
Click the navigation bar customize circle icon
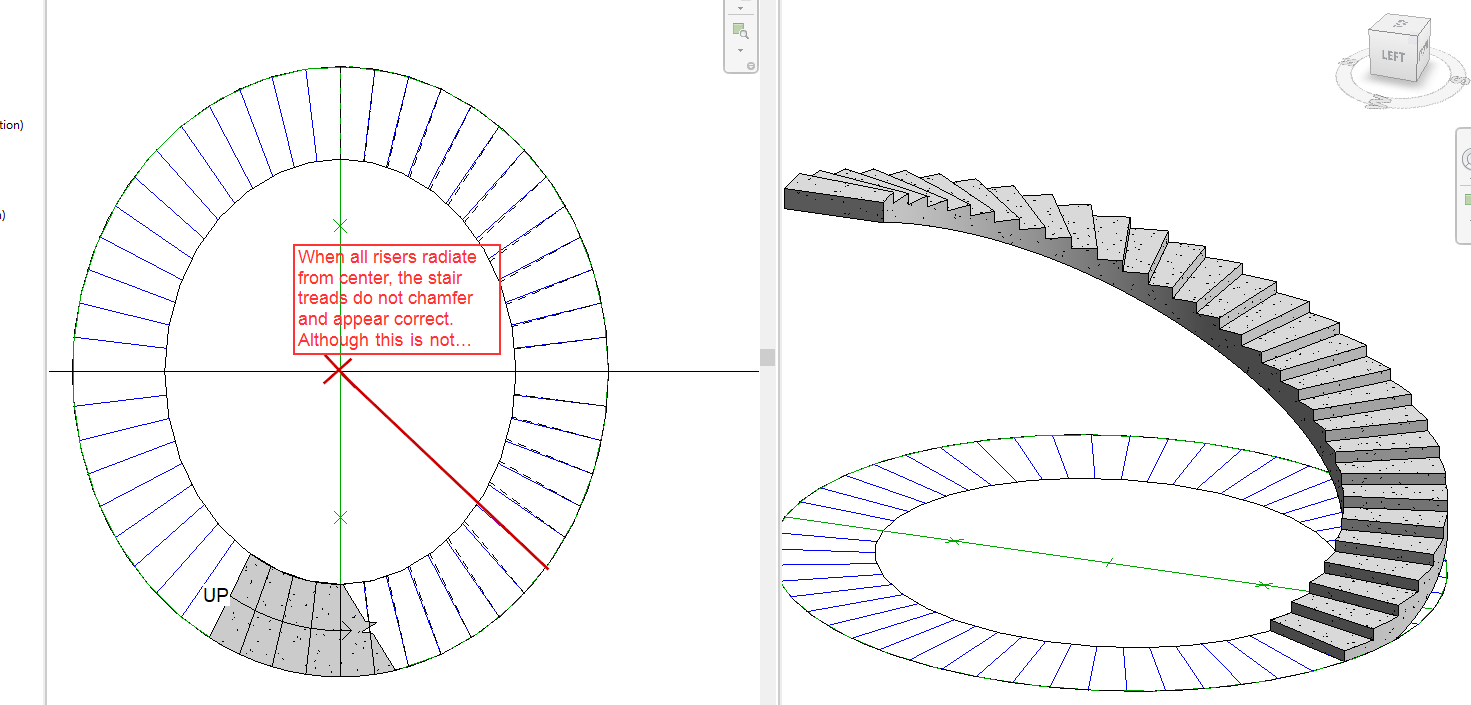(751, 65)
